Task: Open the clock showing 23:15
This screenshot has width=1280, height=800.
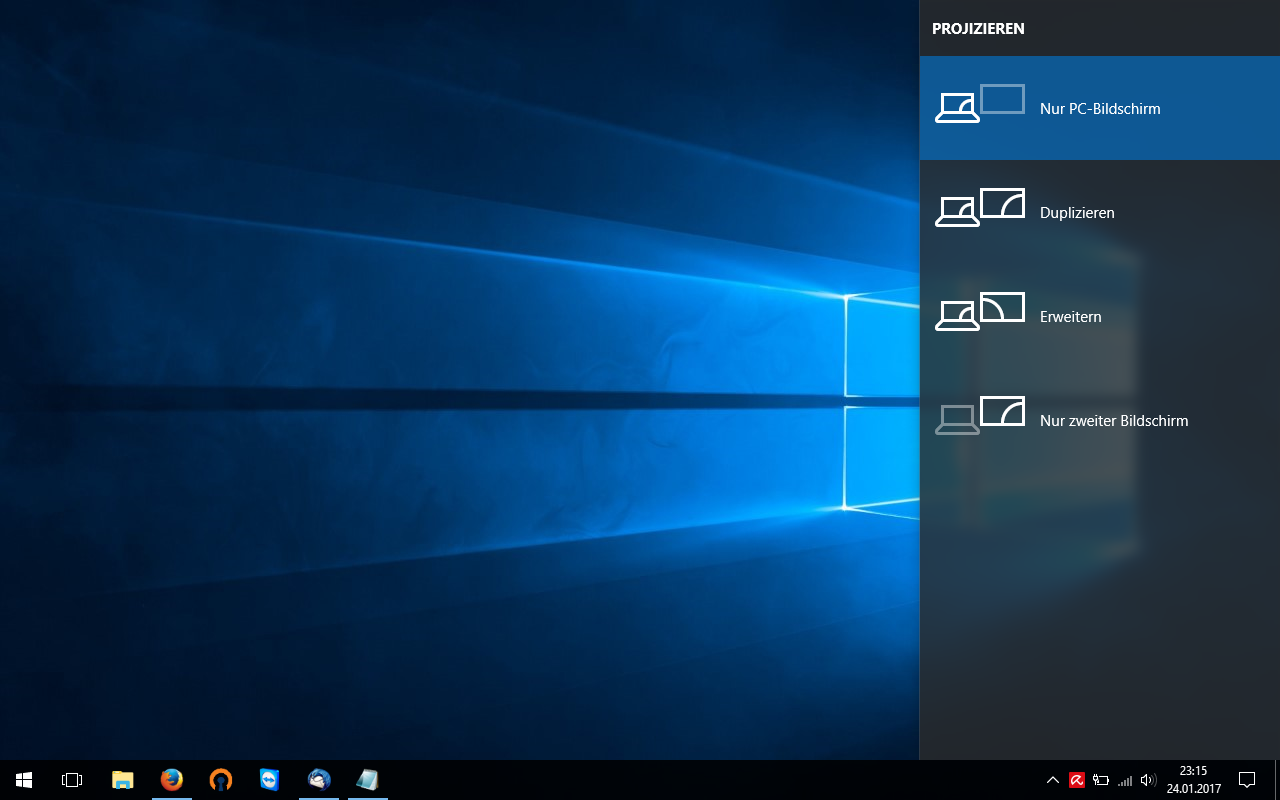Action: pyautogui.click(x=1192, y=779)
